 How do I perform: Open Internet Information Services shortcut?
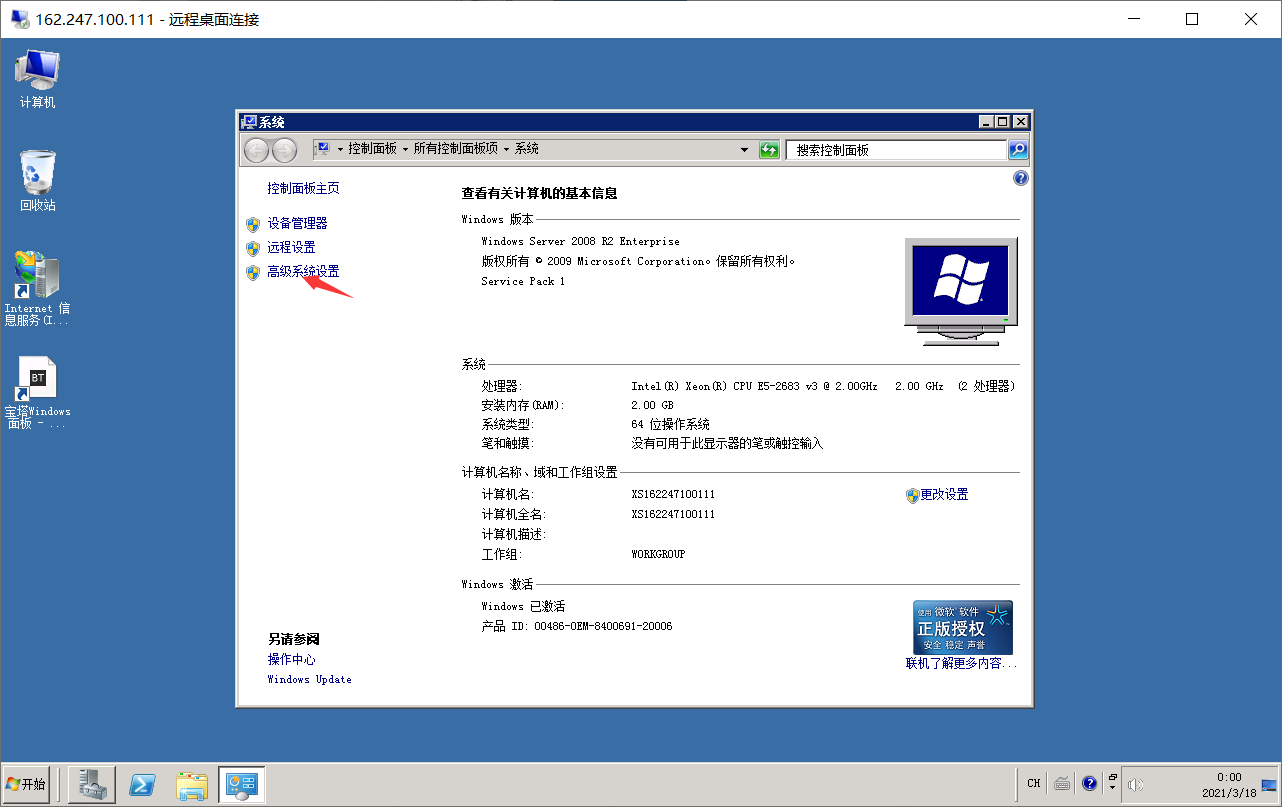[x=37, y=289]
